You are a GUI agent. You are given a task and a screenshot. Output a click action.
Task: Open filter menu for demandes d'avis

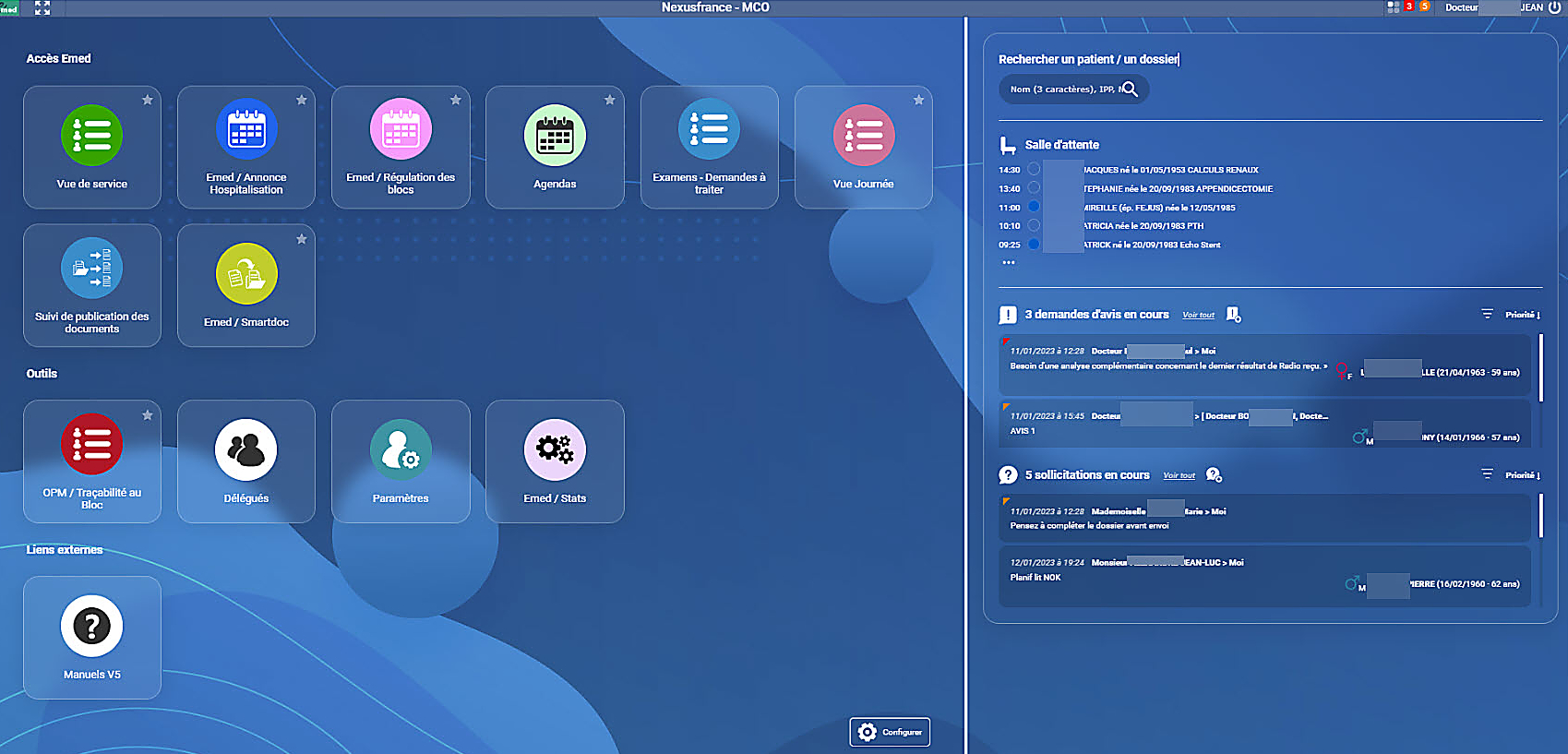pyautogui.click(x=1487, y=314)
